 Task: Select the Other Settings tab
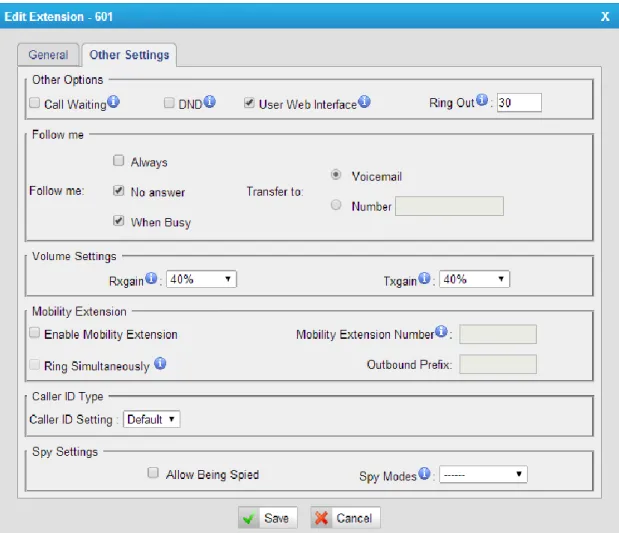point(129,55)
